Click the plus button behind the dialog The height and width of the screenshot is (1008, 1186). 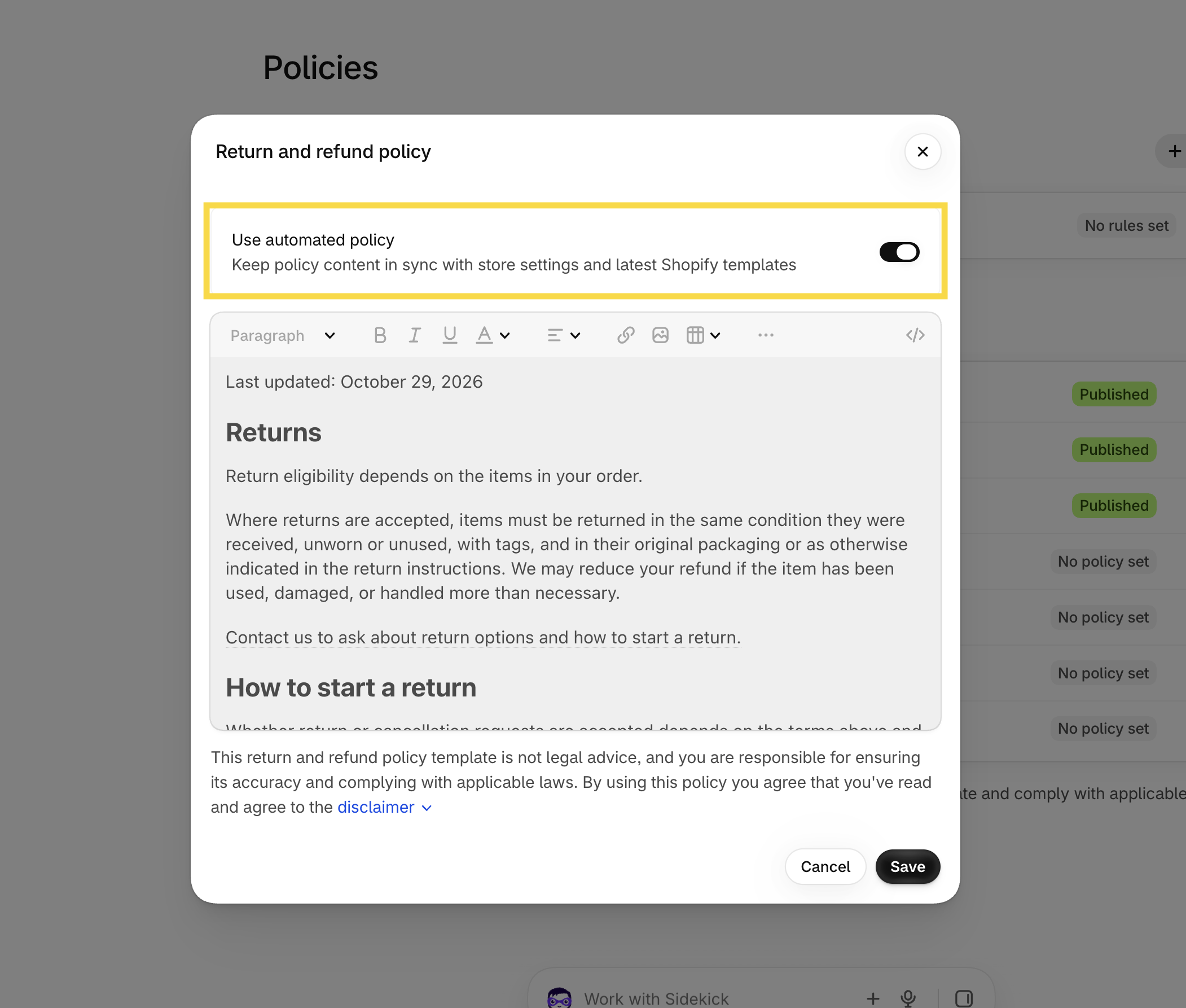point(1175,151)
